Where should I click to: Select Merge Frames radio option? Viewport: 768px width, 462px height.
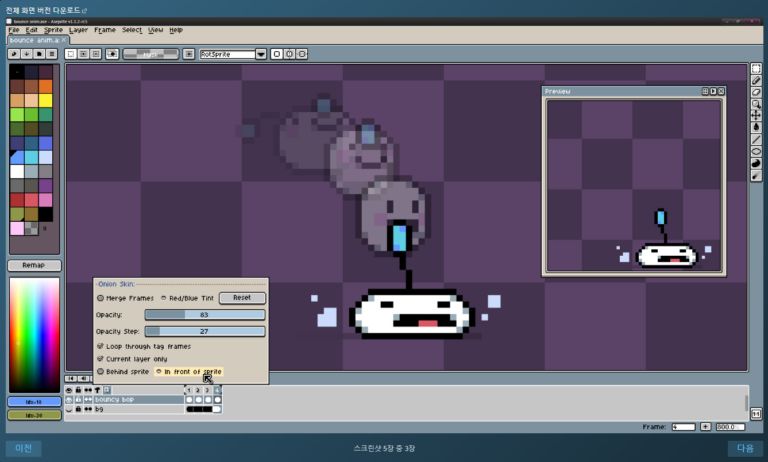(125, 298)
